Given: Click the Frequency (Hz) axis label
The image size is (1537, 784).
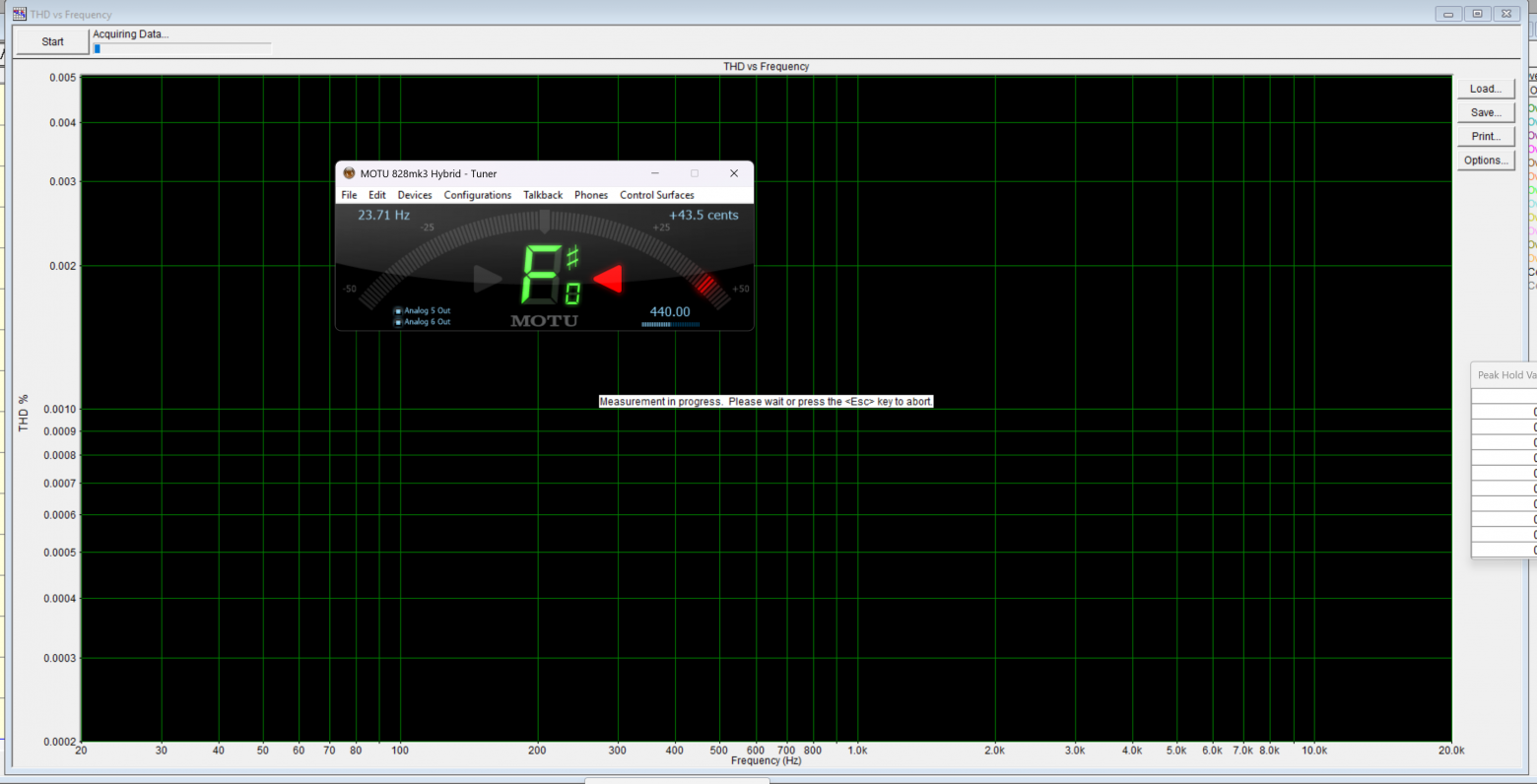Looking at the screenshot, I should pyautogui.click(x=766, y=760).
